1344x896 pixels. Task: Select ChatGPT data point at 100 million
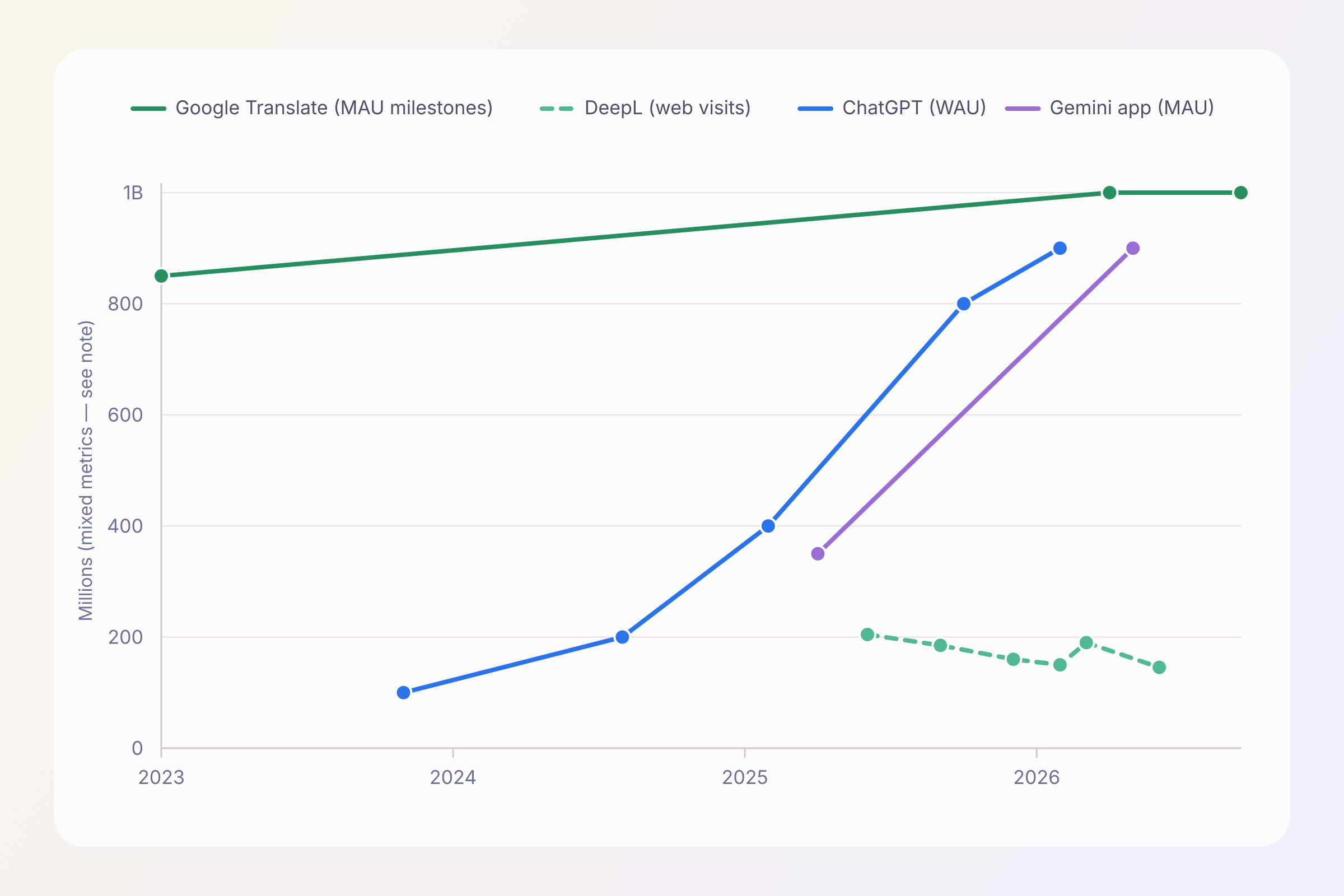coord(403,693)
